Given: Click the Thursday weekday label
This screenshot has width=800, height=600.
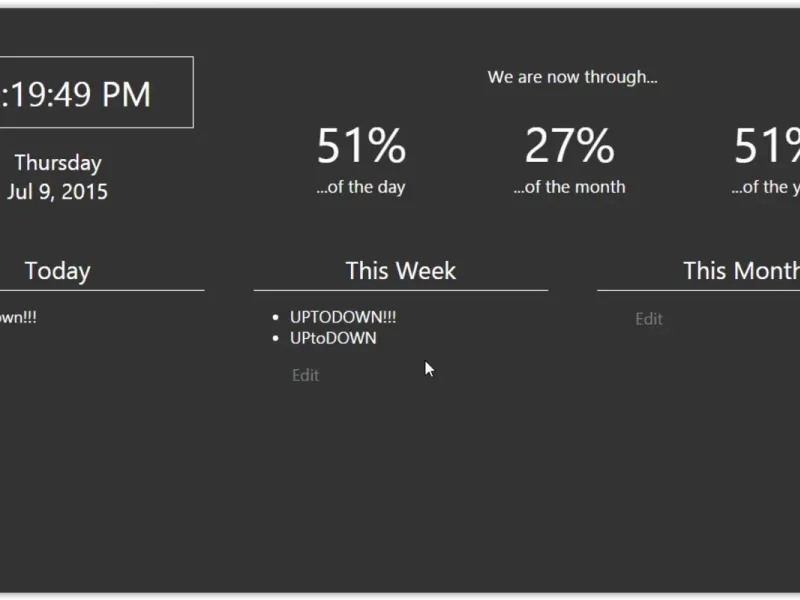Looking at the screenshot, I should click(x=58, y=162).
